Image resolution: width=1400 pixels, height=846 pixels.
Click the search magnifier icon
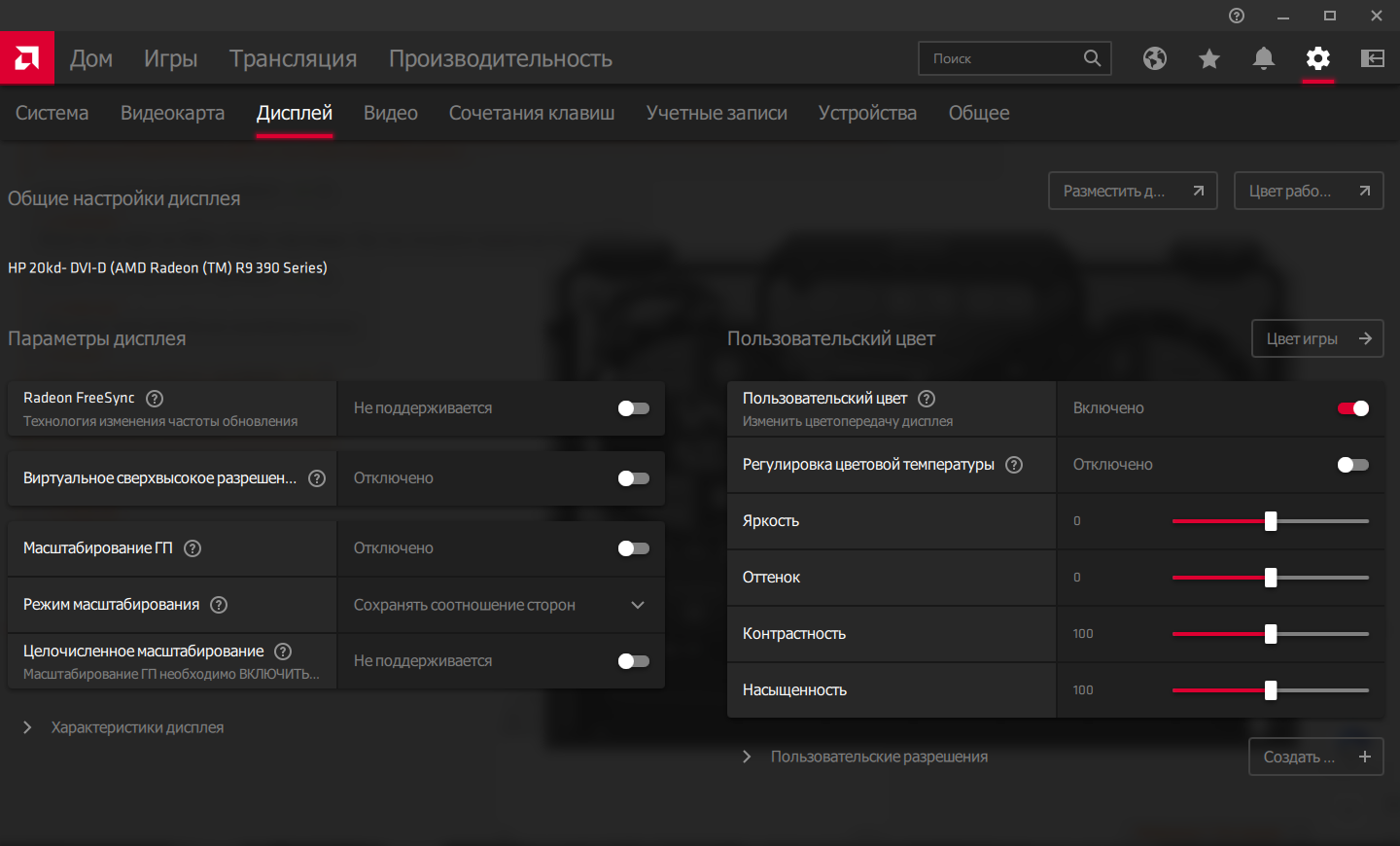click(x=1093, y=58)
